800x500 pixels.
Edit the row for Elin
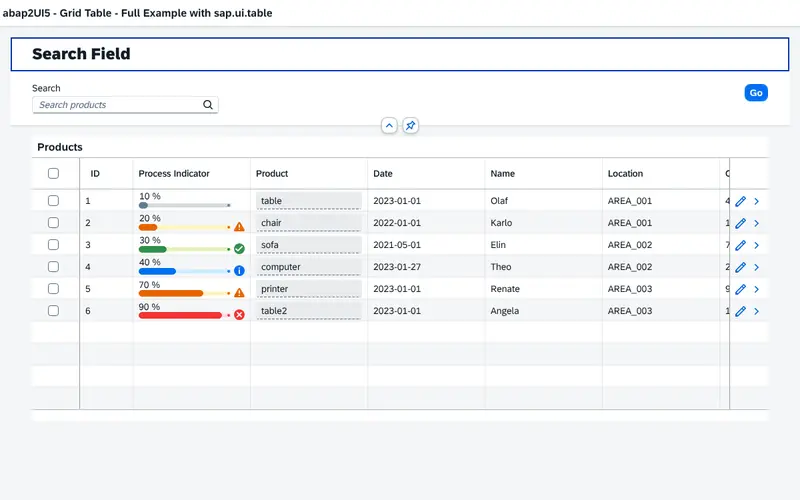point(740,245)
